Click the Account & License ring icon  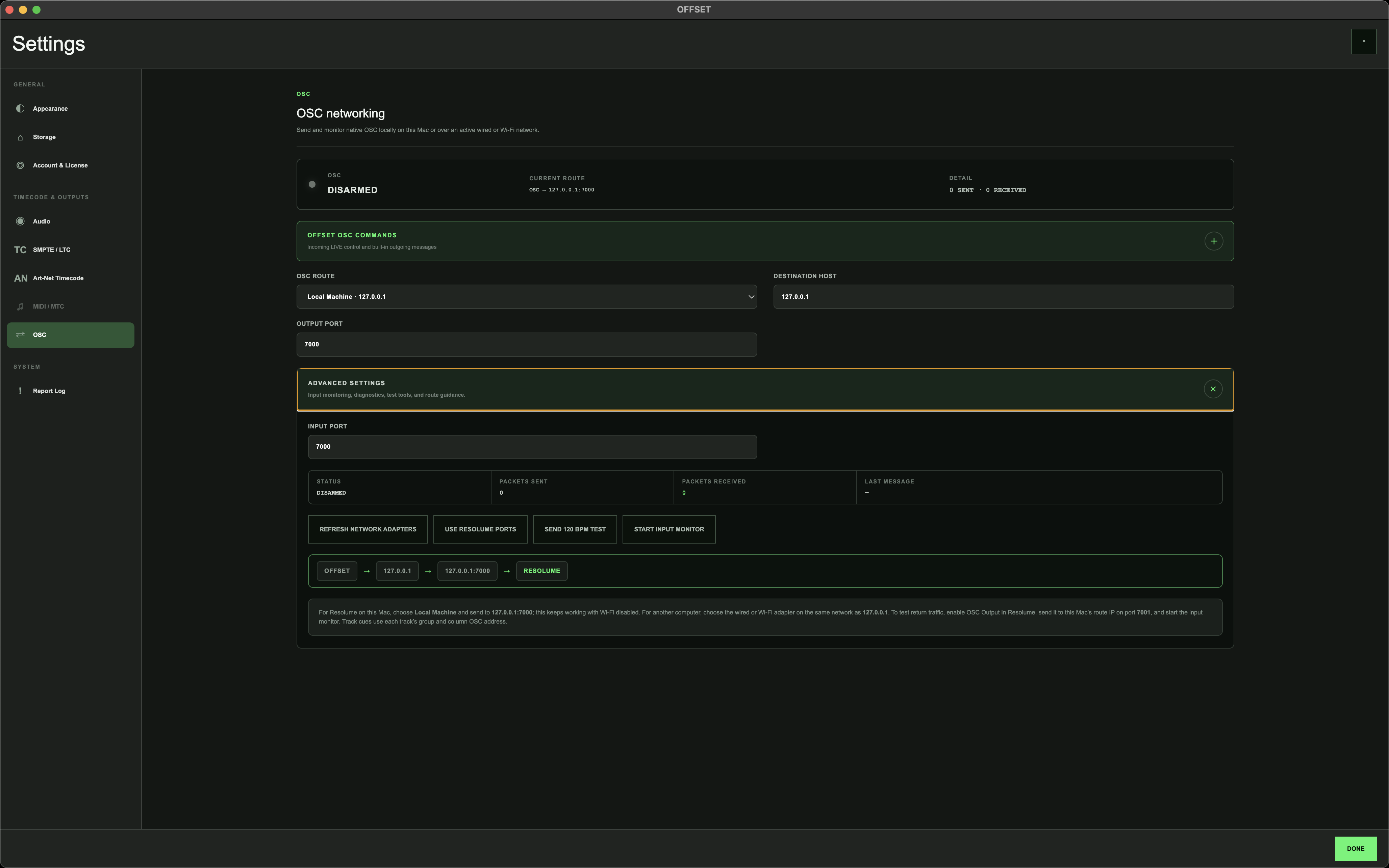[x=20, y=165]
